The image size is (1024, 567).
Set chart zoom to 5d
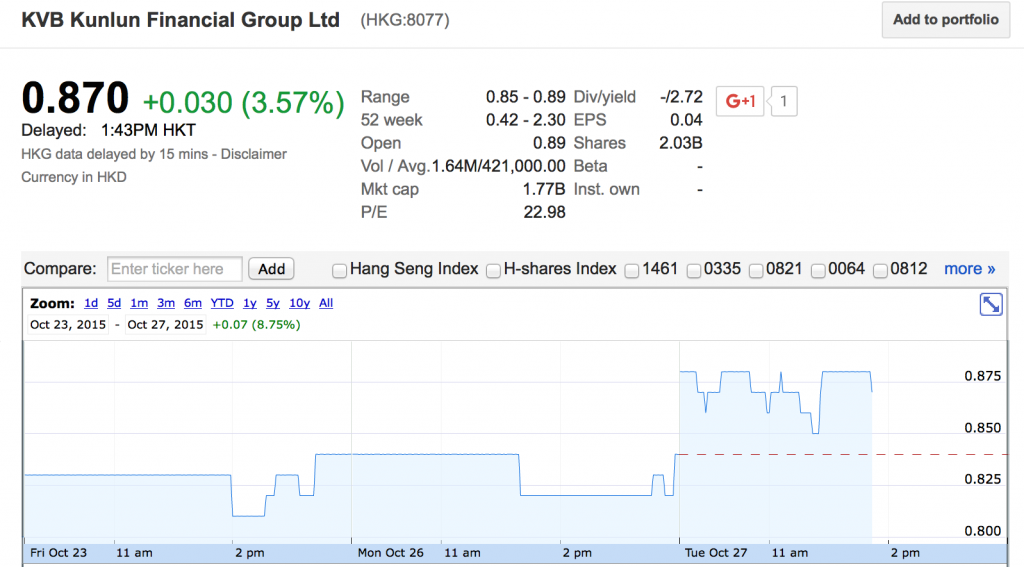click(x=114, y=303)
